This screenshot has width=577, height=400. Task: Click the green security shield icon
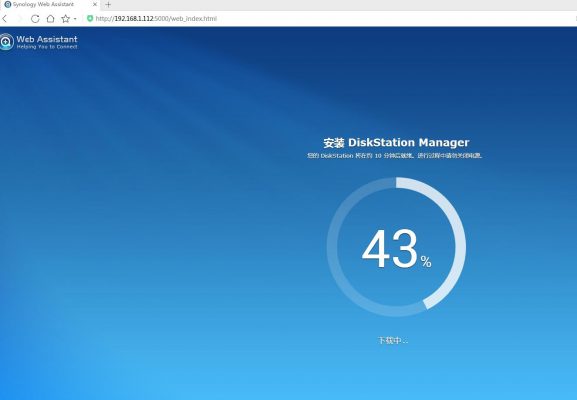(90, 18)
